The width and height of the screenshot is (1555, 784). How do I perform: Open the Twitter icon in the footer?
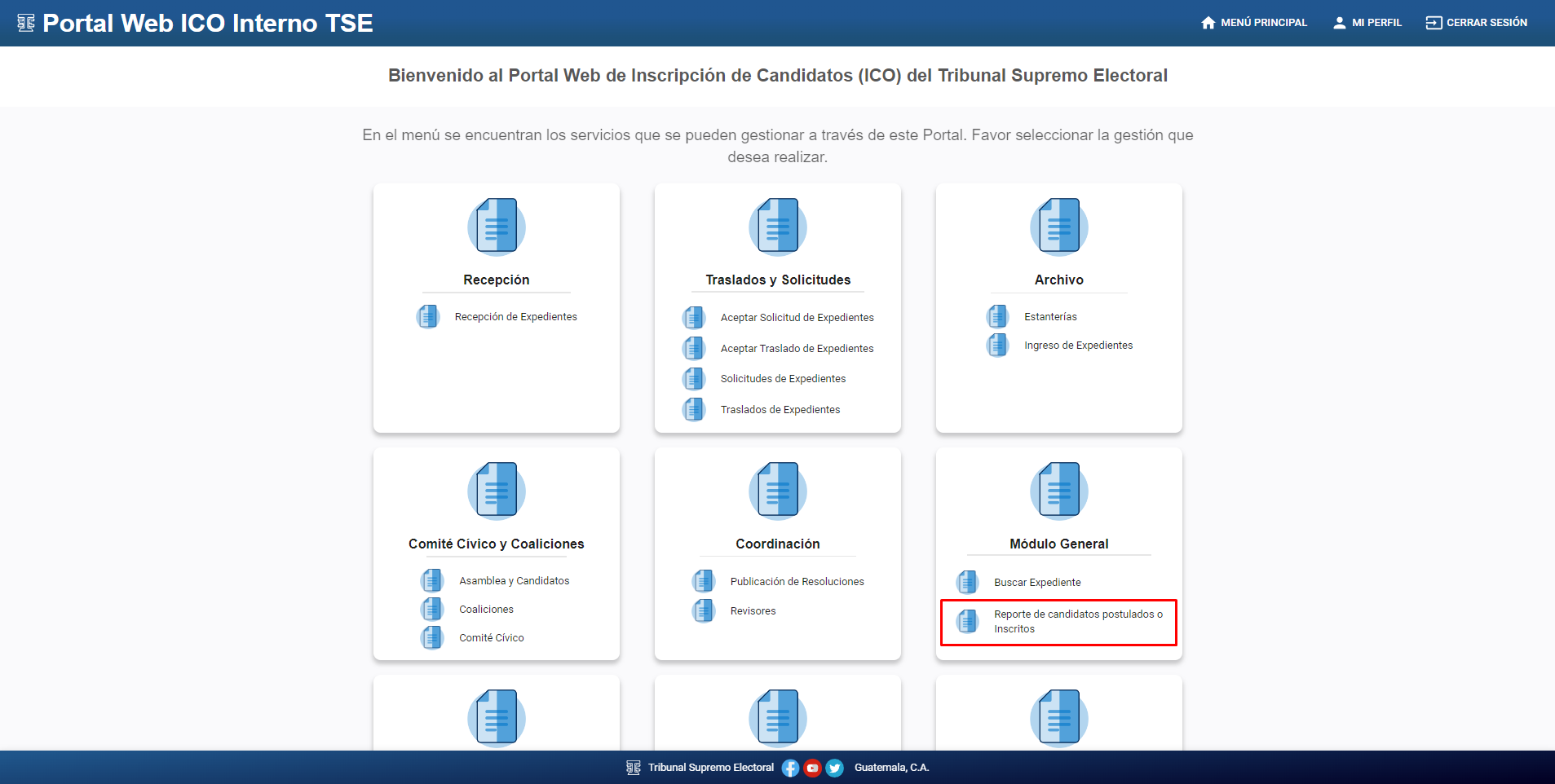[834, 767]
